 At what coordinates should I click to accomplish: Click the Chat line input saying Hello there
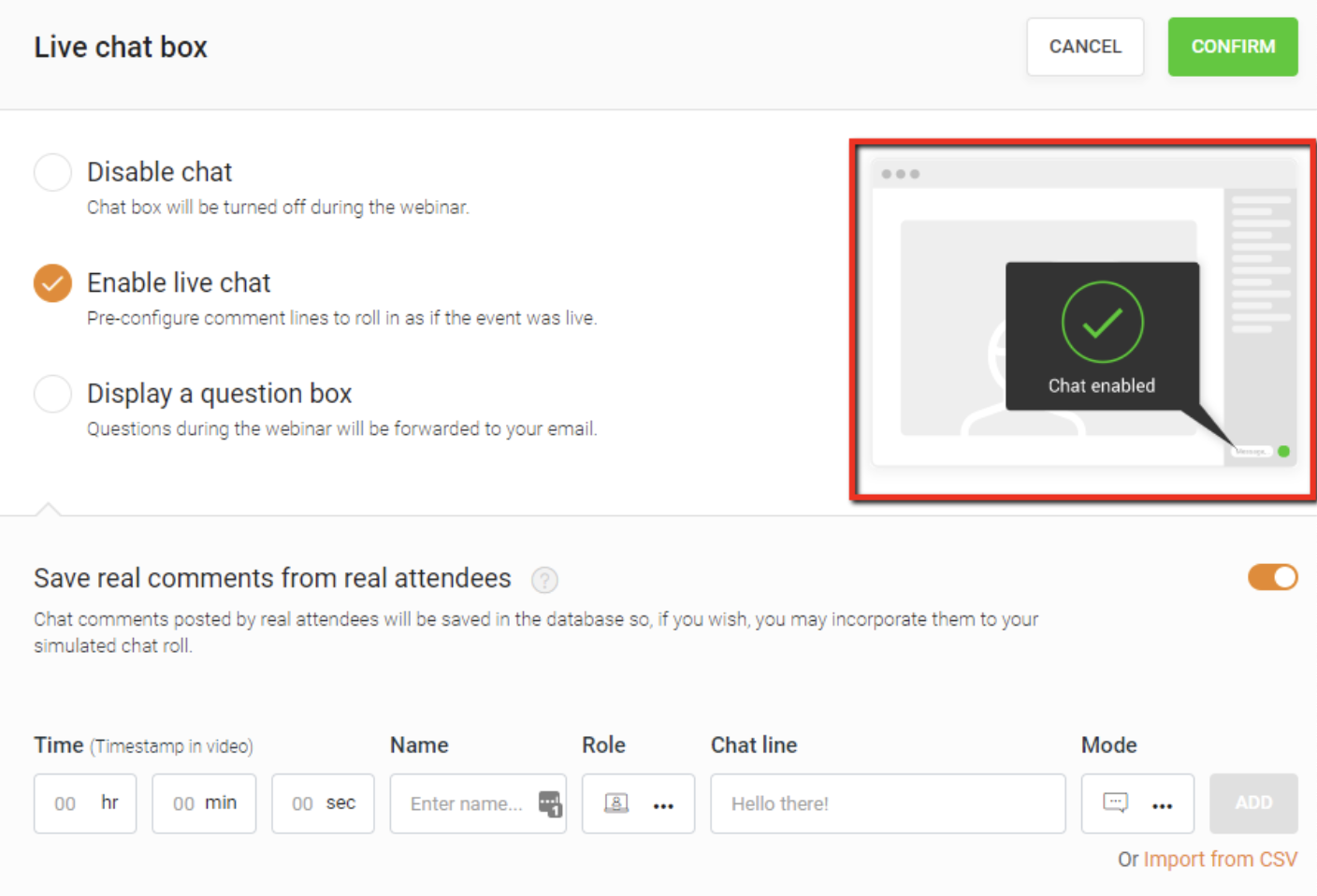pyautogui.click(x=887, y=803)
